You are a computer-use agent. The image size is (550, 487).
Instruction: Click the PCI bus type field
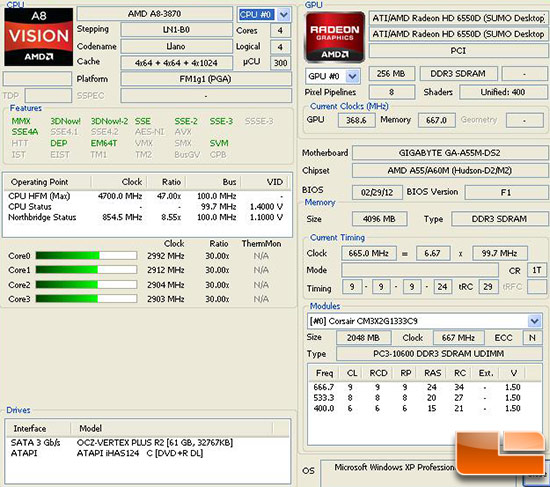[x=458, y=51]
